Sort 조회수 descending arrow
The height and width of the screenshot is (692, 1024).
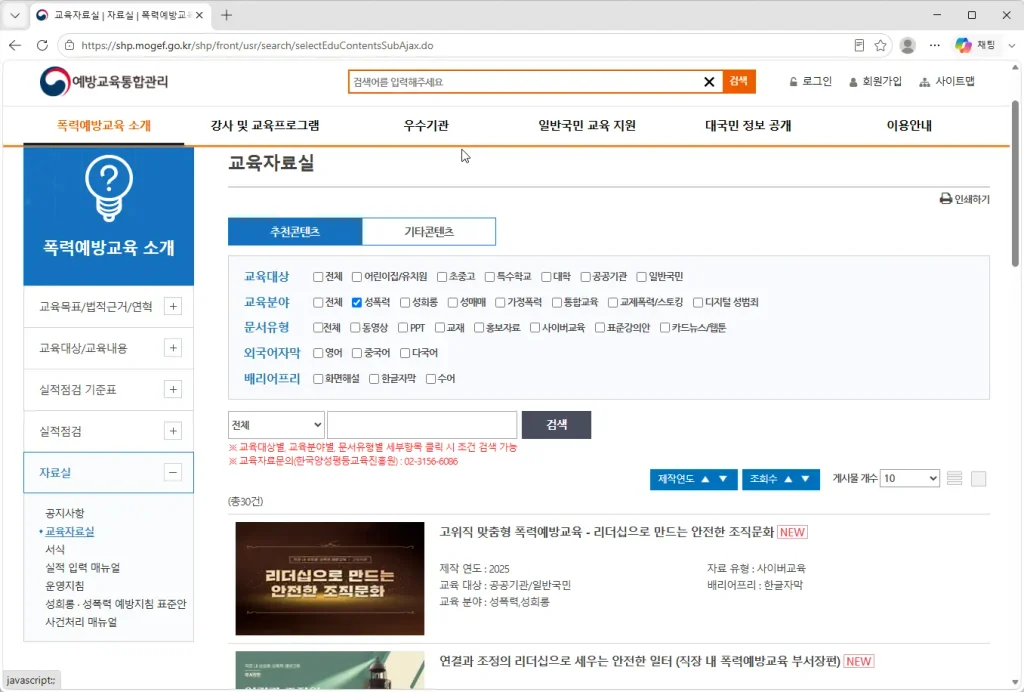805,479
